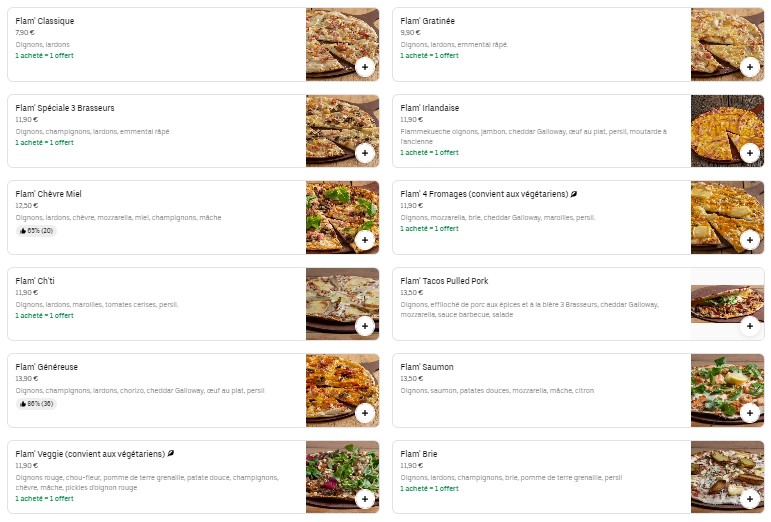
Task: Add Flam' Spéciale 3 Brasseurs plus icon
Action: click(364, 153)
